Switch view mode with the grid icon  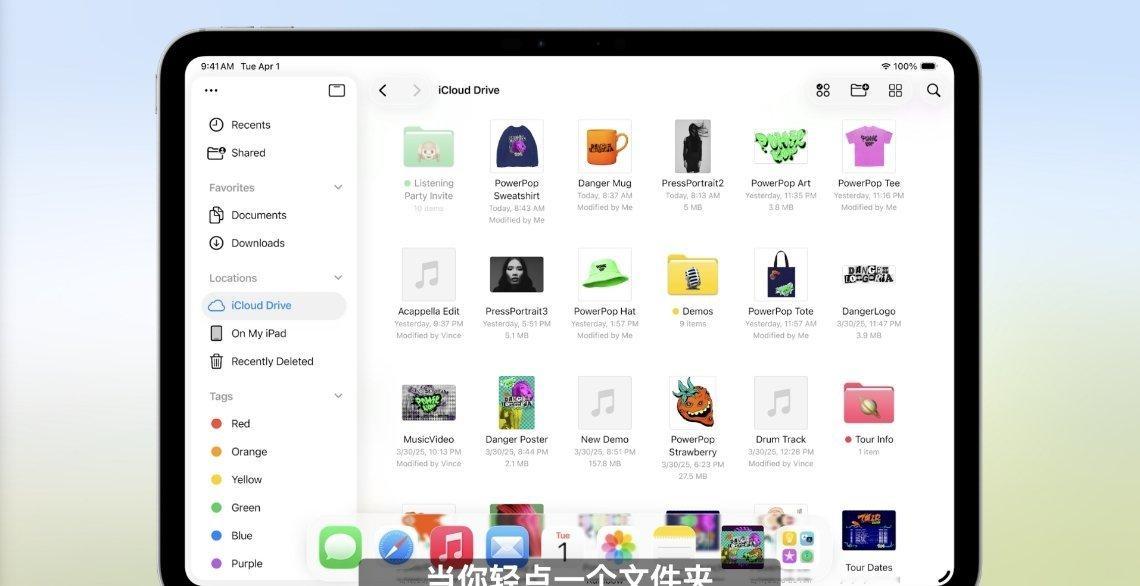(896, 90)
